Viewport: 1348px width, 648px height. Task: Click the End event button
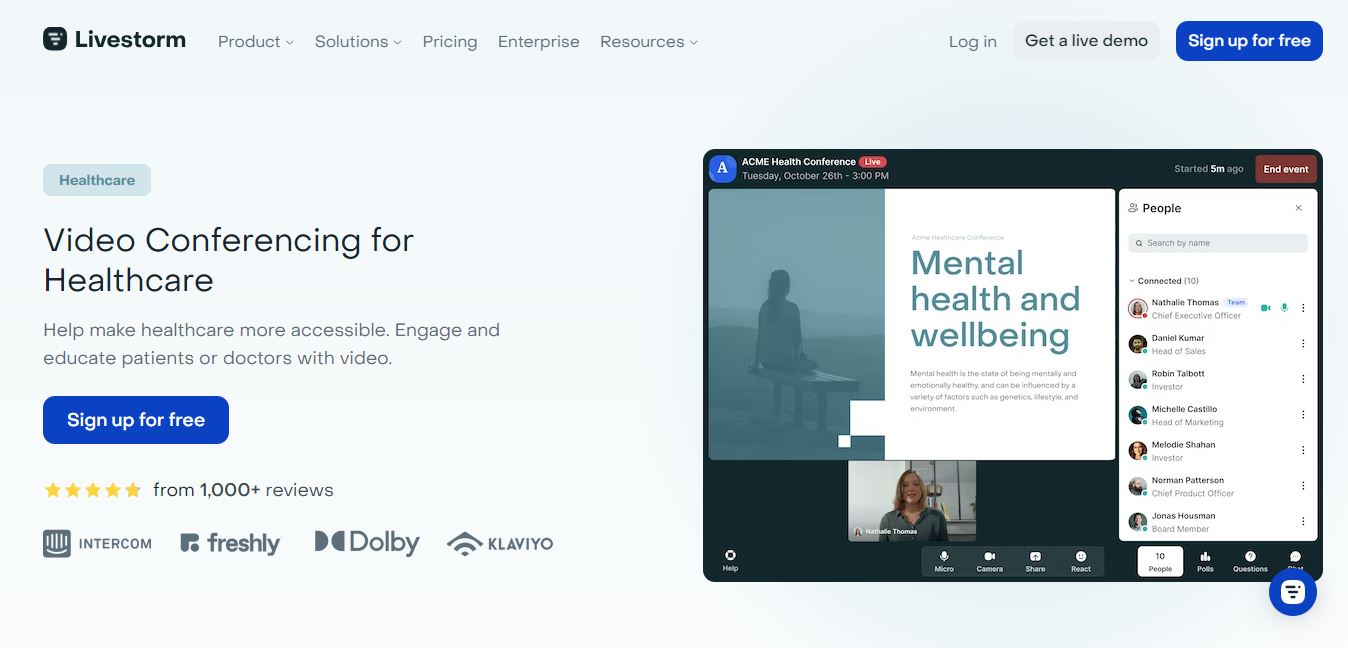pos(1286,169)
